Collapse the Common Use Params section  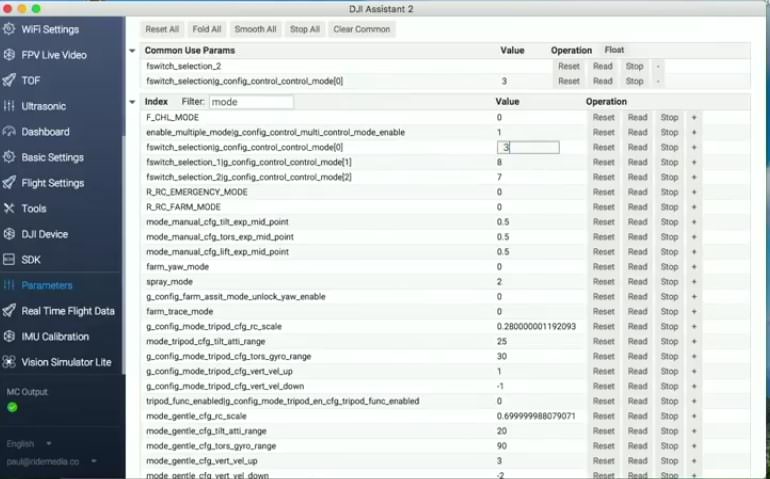[x=133, y=50]
